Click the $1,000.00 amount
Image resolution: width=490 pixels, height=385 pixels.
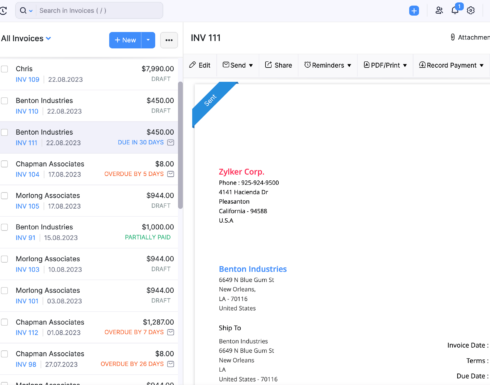[158, 227]
